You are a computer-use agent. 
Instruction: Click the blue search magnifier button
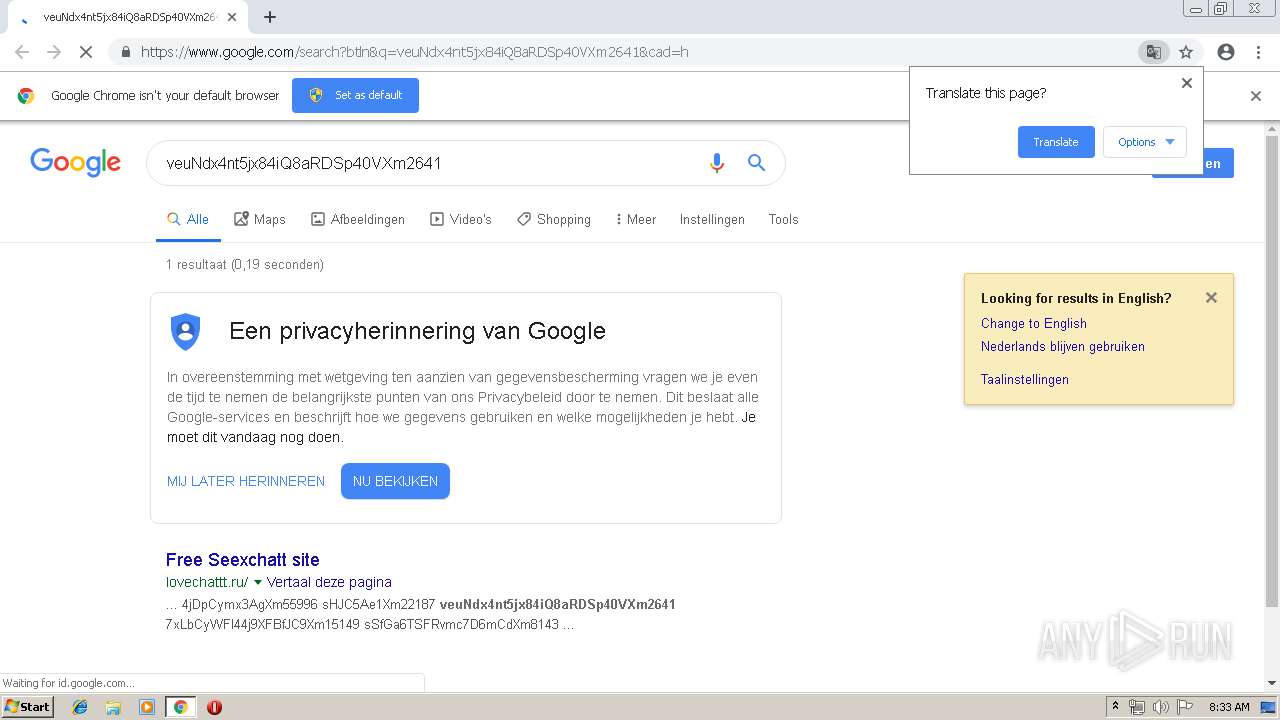(756, 163)
